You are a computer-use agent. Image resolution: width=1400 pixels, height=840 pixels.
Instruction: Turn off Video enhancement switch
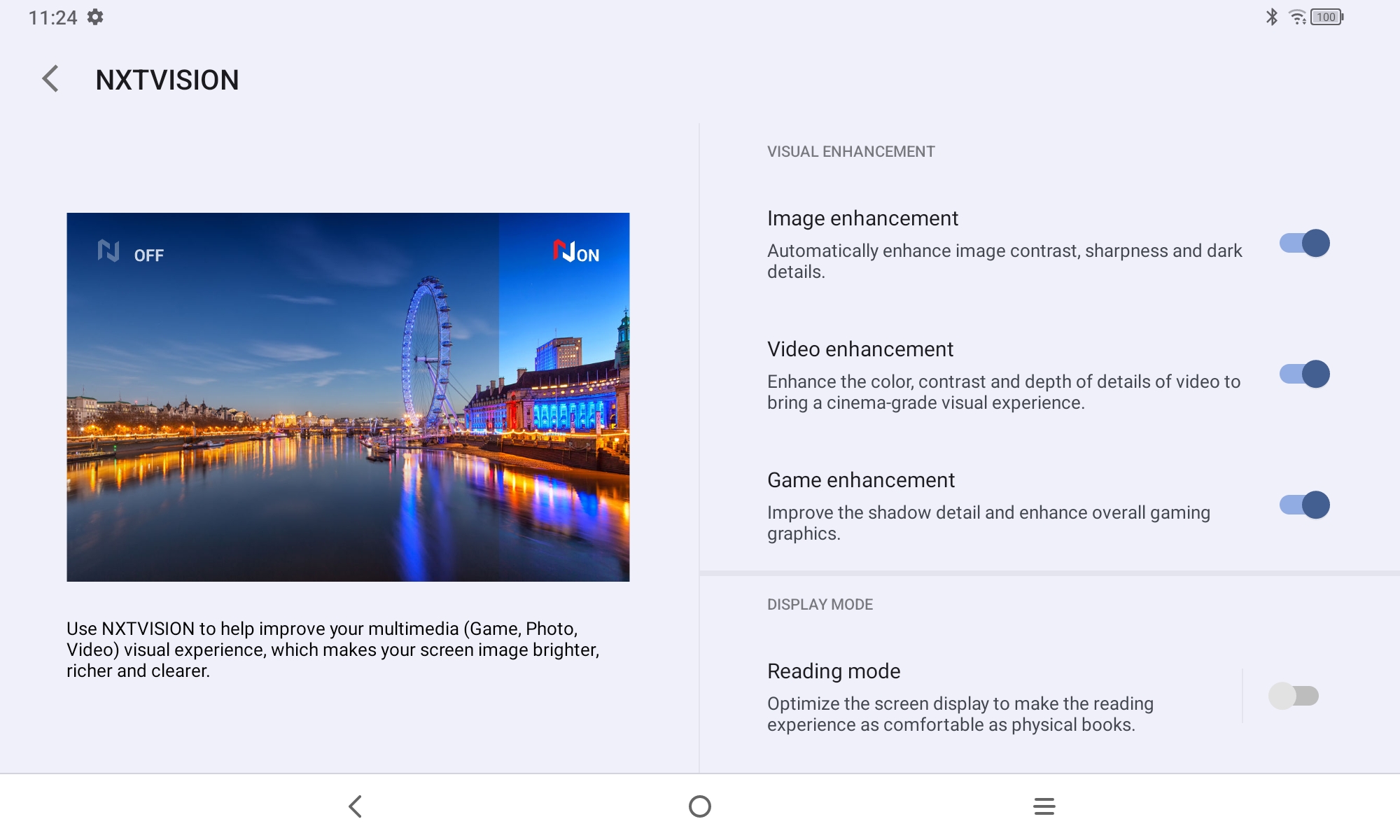pos(1304,374)
